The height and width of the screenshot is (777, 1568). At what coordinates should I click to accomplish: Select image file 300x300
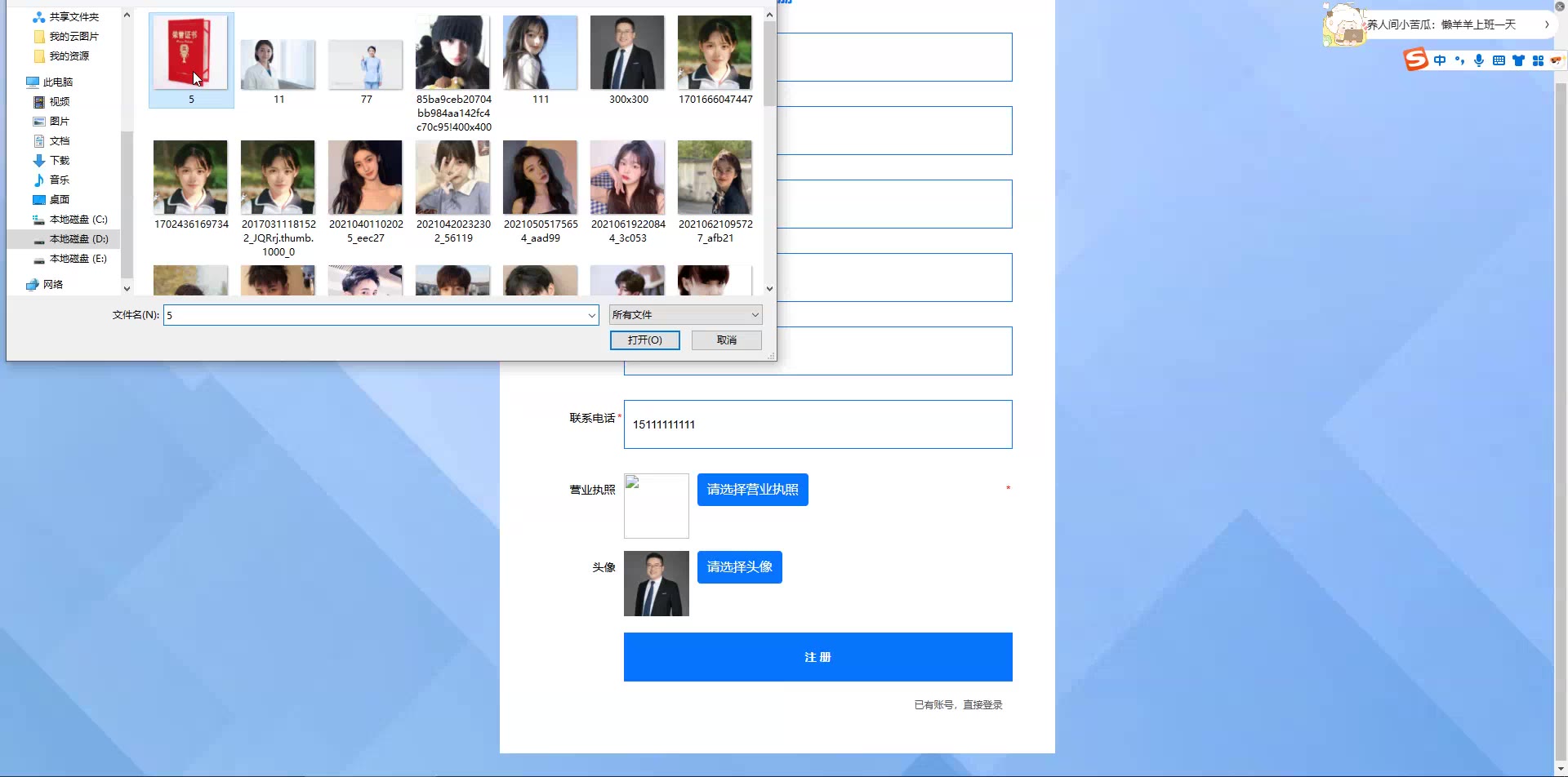click(x=628, y=60)
